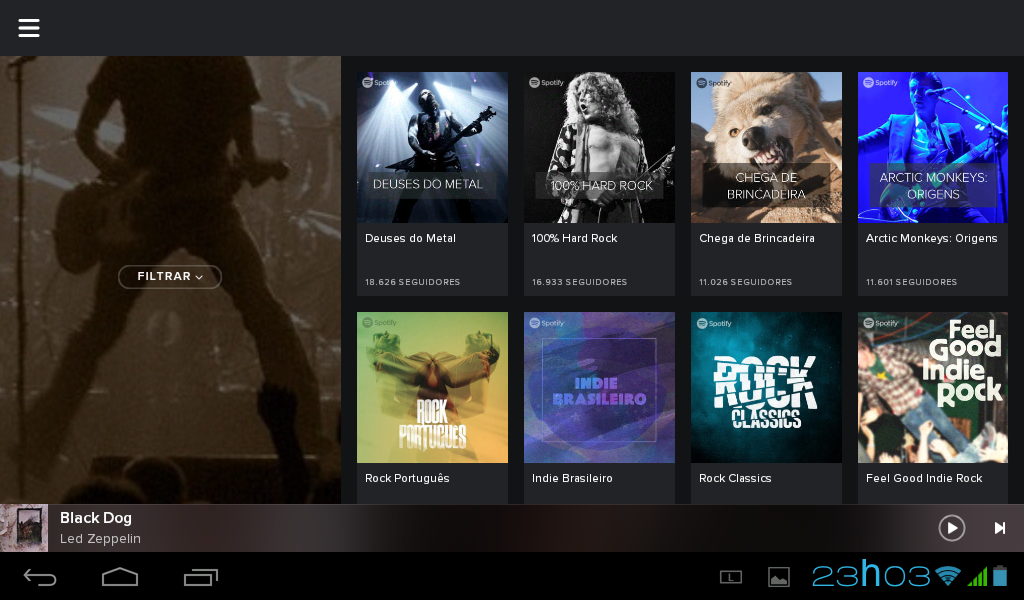Open the 23h03 clock in status bar
The width and height of the screenshot is (1024, 600).
click(x=871, y=575)
